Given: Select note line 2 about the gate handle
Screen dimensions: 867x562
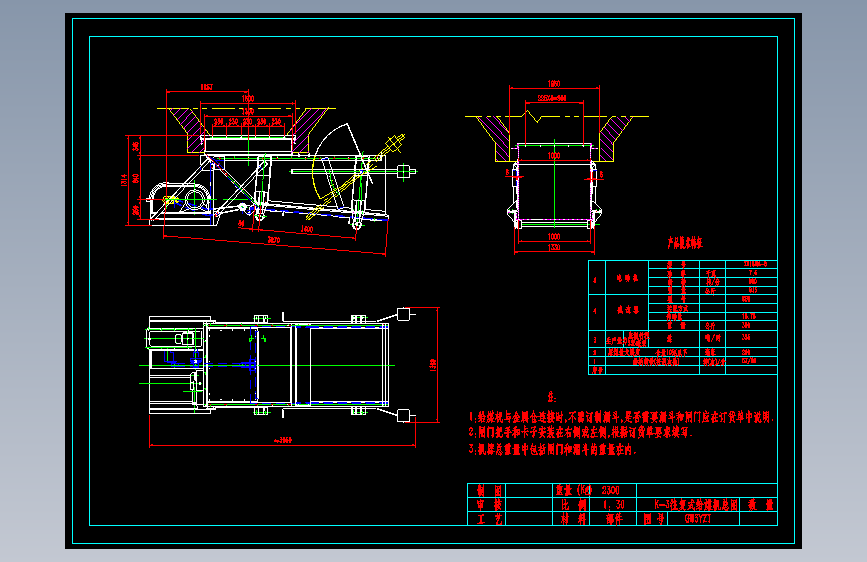Looking at the screenshot, I should [x=581, y=432].
